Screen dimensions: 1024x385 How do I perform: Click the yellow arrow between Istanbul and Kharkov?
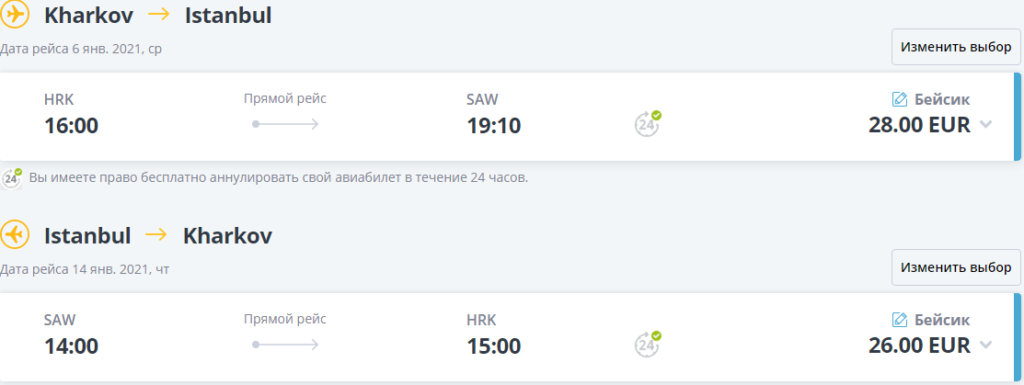pos(157,235)
